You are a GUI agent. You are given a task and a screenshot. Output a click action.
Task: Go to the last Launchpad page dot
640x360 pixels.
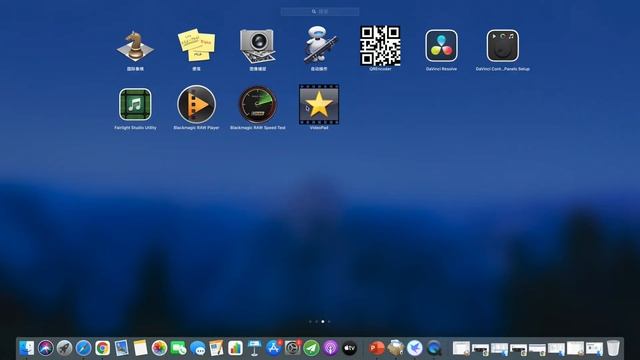(329, 322)
